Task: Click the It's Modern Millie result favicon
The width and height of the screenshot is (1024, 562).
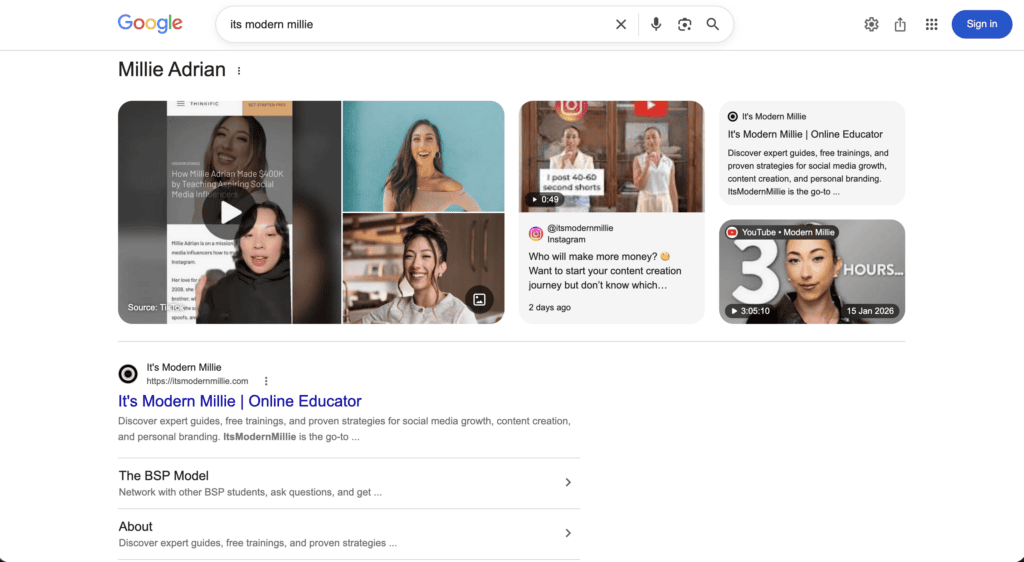Action: coord(128,374)
